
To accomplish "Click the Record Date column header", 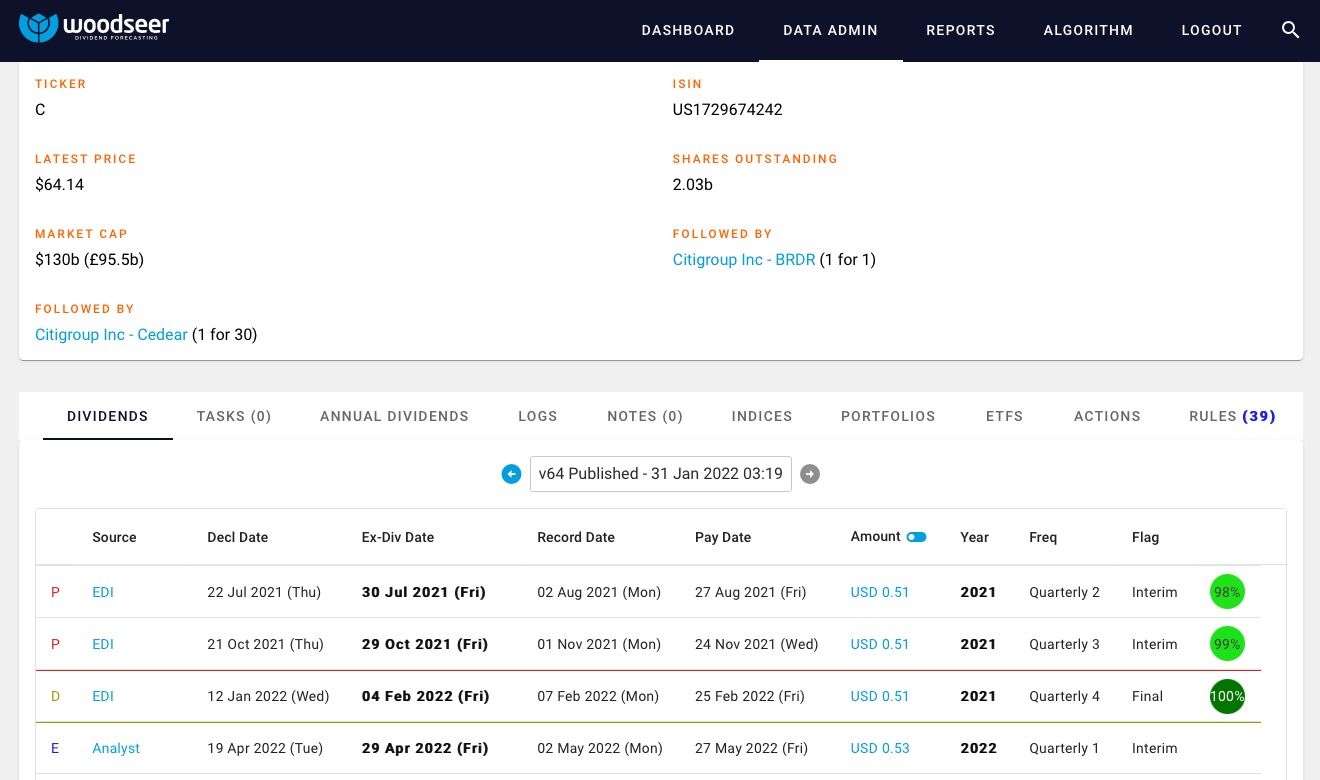I will (x=576, y=537).
